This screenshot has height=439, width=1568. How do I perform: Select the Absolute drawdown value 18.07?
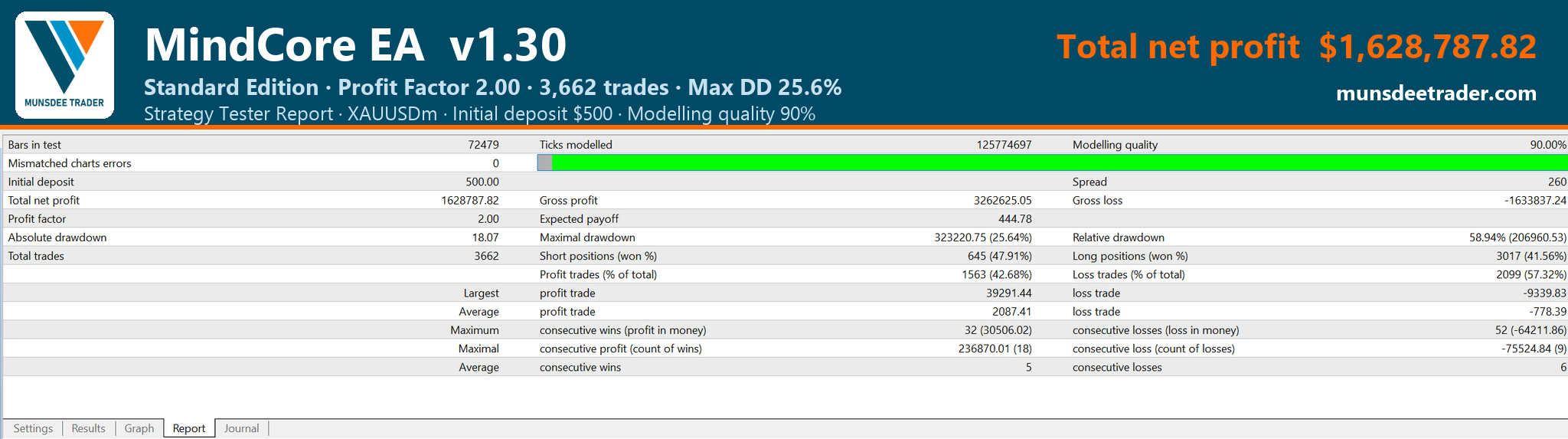[x=485, y=238]
